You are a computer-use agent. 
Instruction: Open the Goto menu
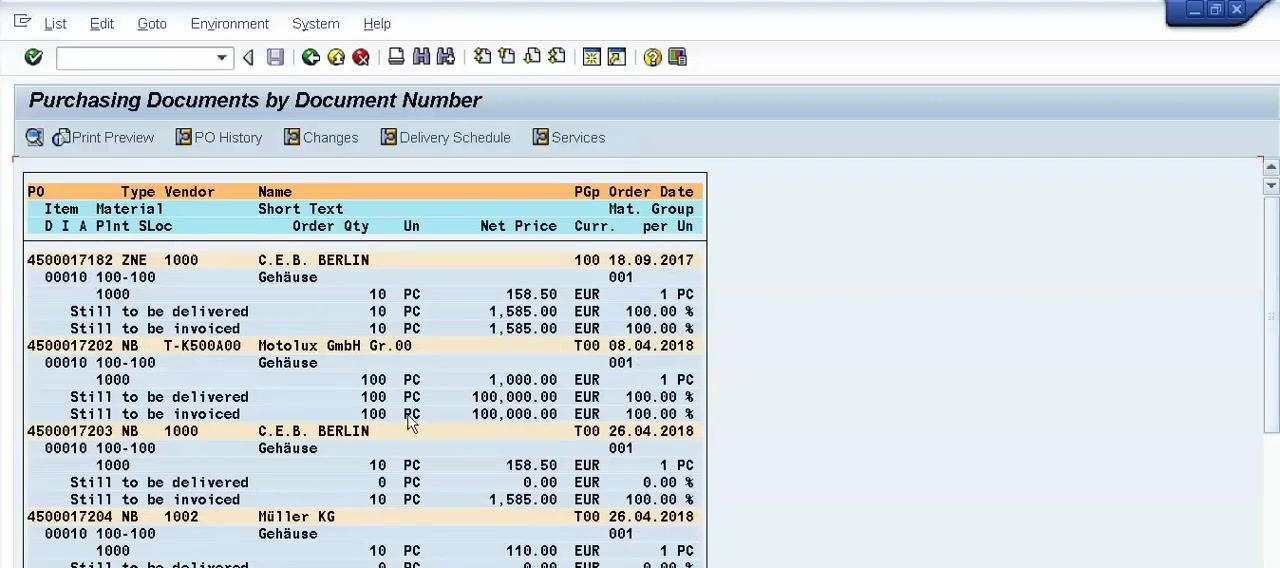point(152,23)
